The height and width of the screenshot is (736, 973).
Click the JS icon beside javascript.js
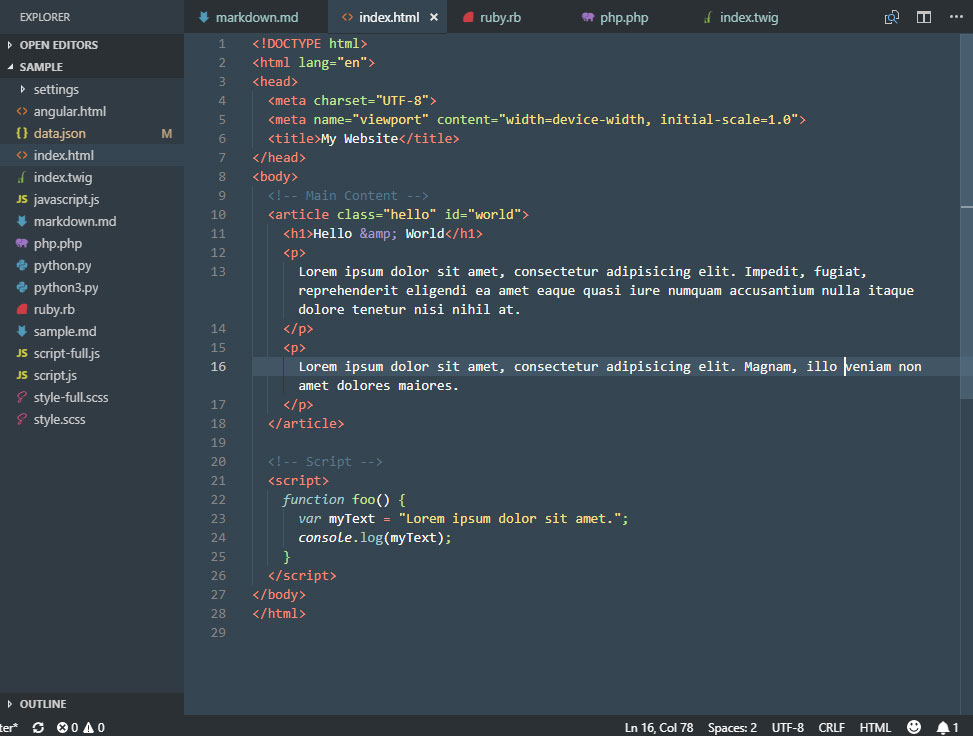[22, 199]
